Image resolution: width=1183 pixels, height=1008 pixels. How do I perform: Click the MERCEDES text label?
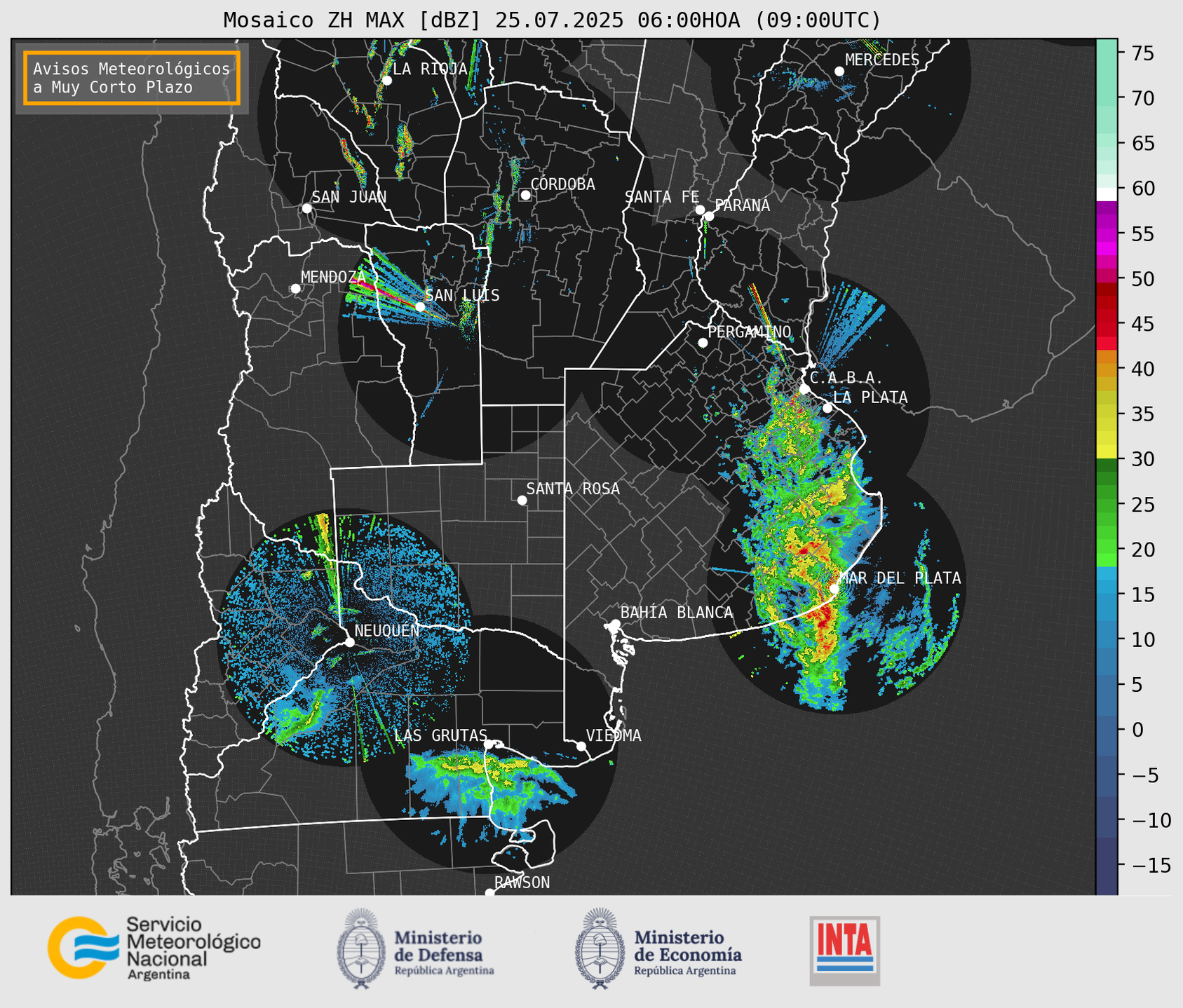882,60
